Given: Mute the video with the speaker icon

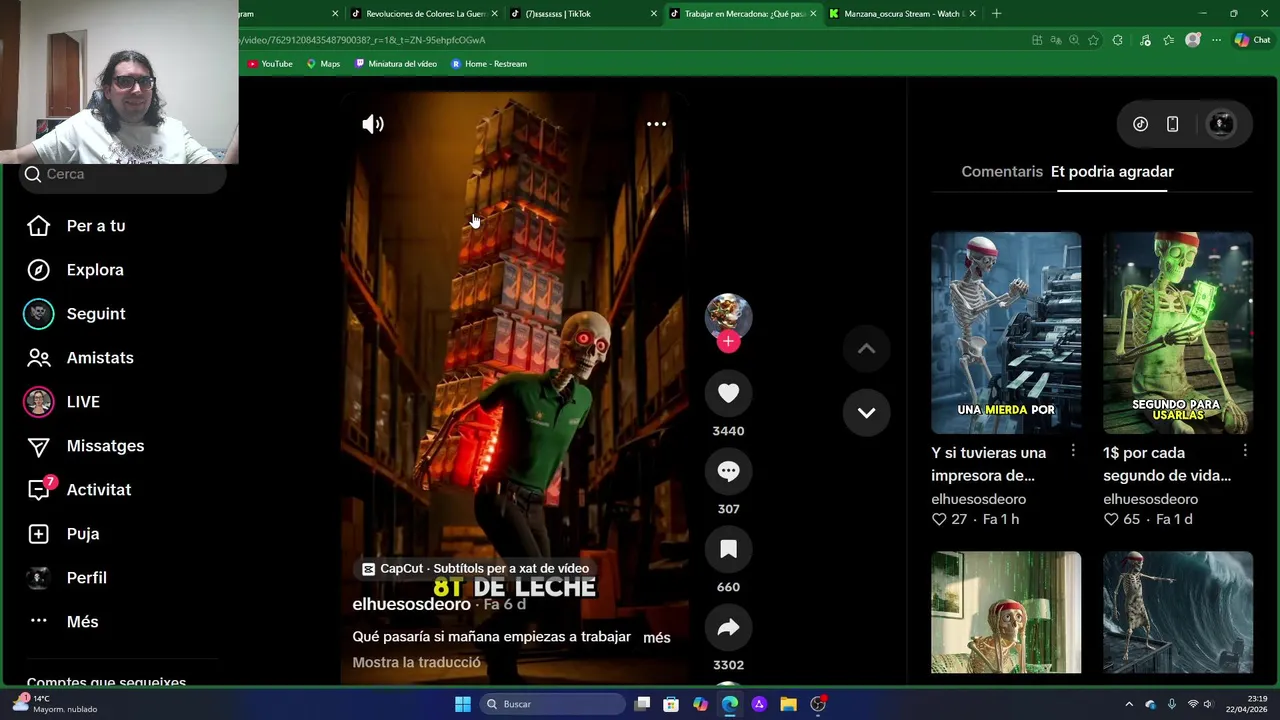Looking at the screenshot, I should (373, 124).
